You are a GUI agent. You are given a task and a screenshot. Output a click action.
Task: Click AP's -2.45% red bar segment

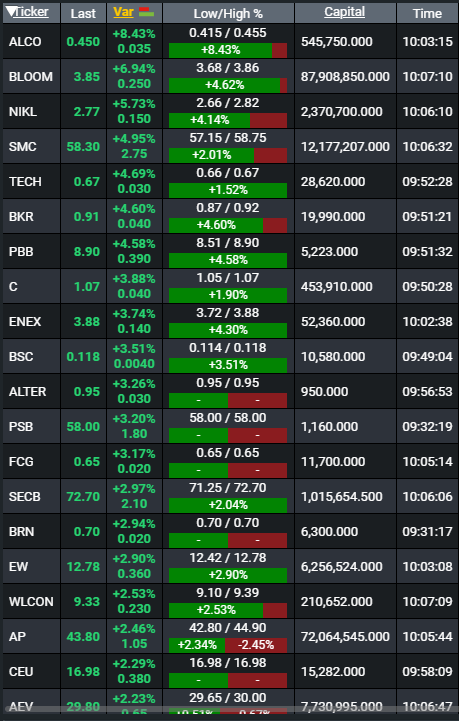pos(256,645)
